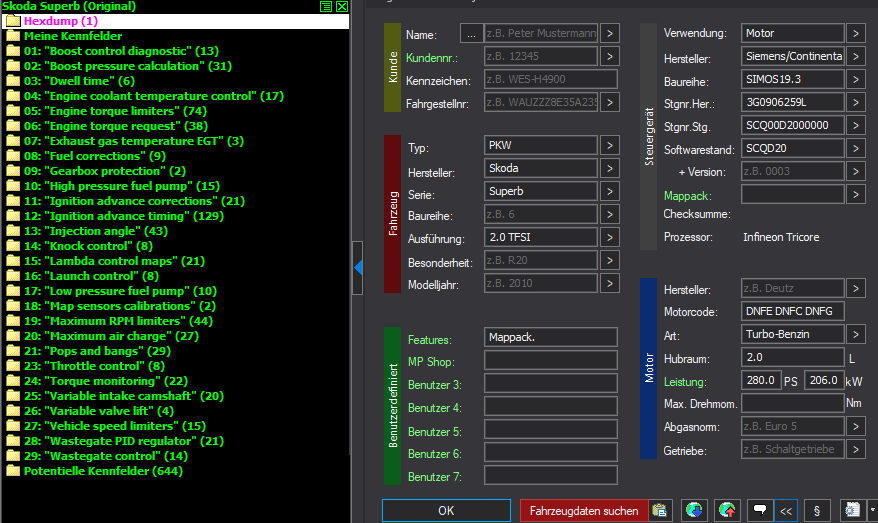Open folder 21: Pops and bangs
Screen dimensions: 878x523
97,351
